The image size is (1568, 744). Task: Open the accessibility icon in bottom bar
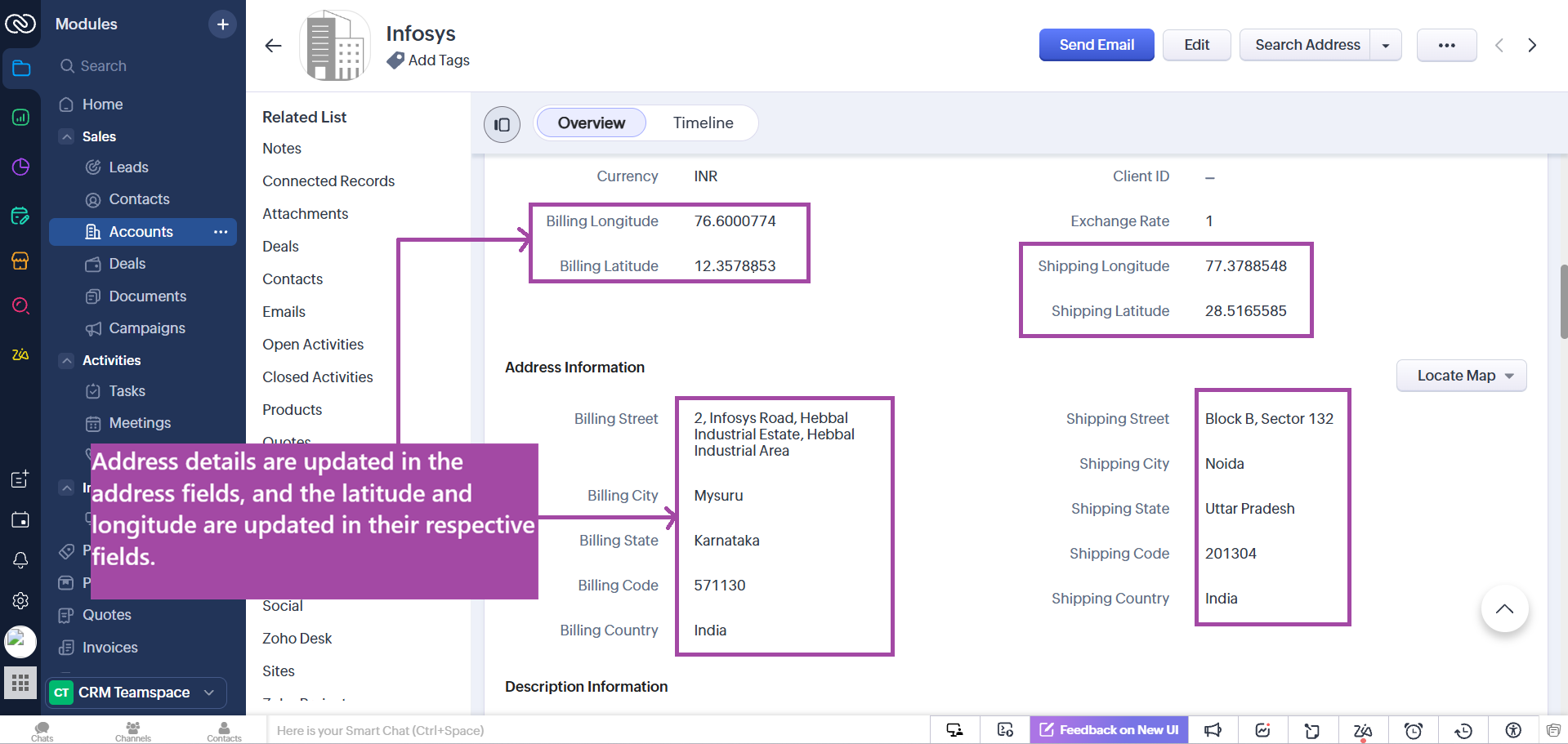1512,729
